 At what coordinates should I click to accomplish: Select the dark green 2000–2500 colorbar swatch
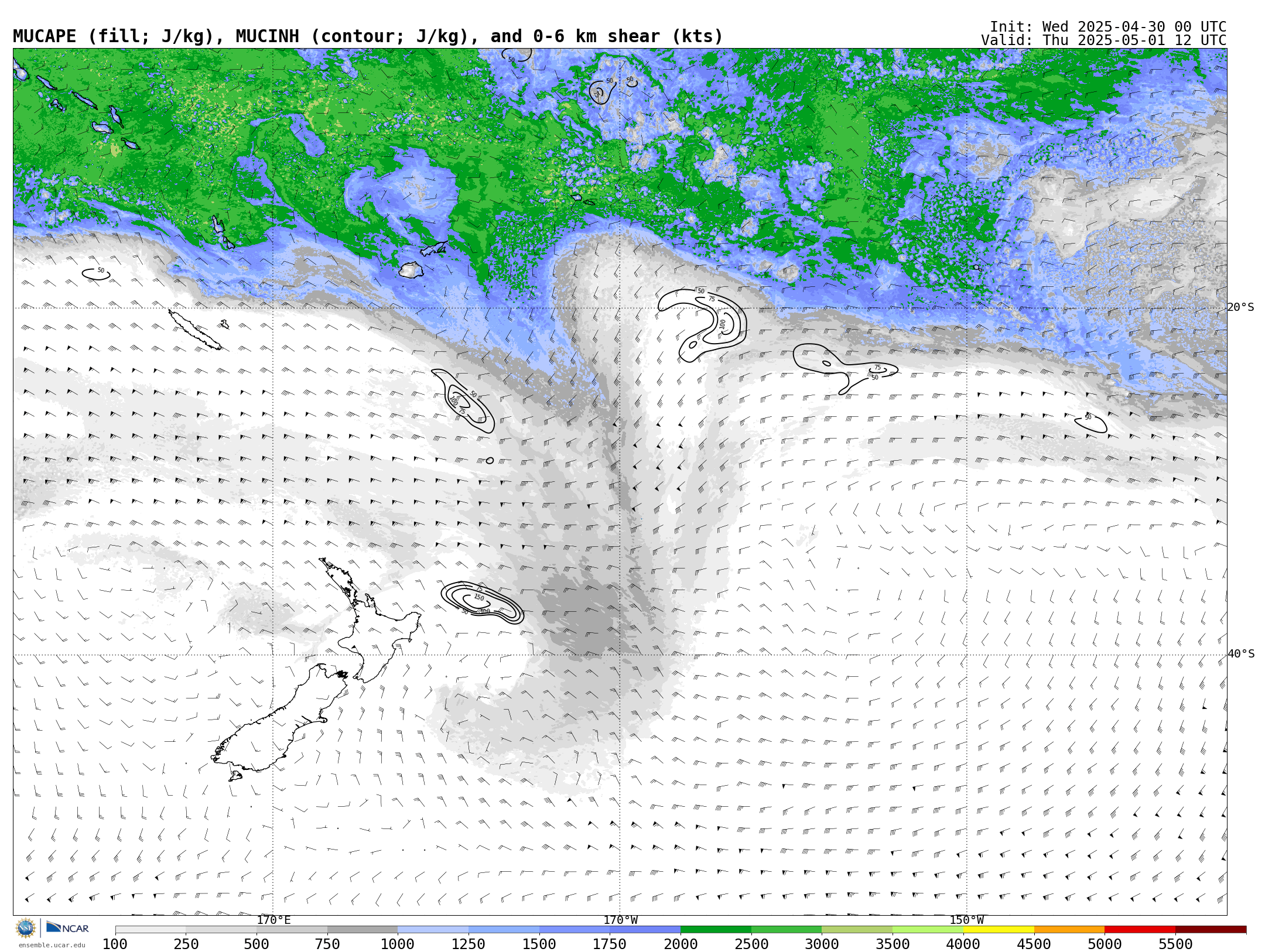716,930
